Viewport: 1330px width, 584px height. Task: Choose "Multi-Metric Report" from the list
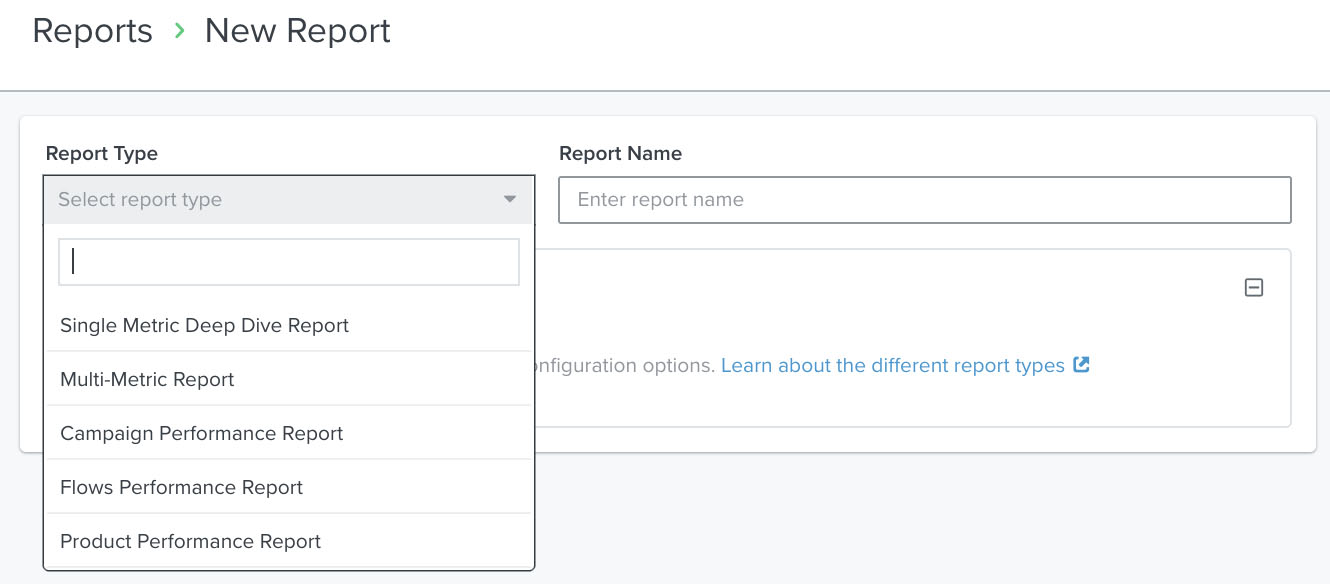pos(148,379)
